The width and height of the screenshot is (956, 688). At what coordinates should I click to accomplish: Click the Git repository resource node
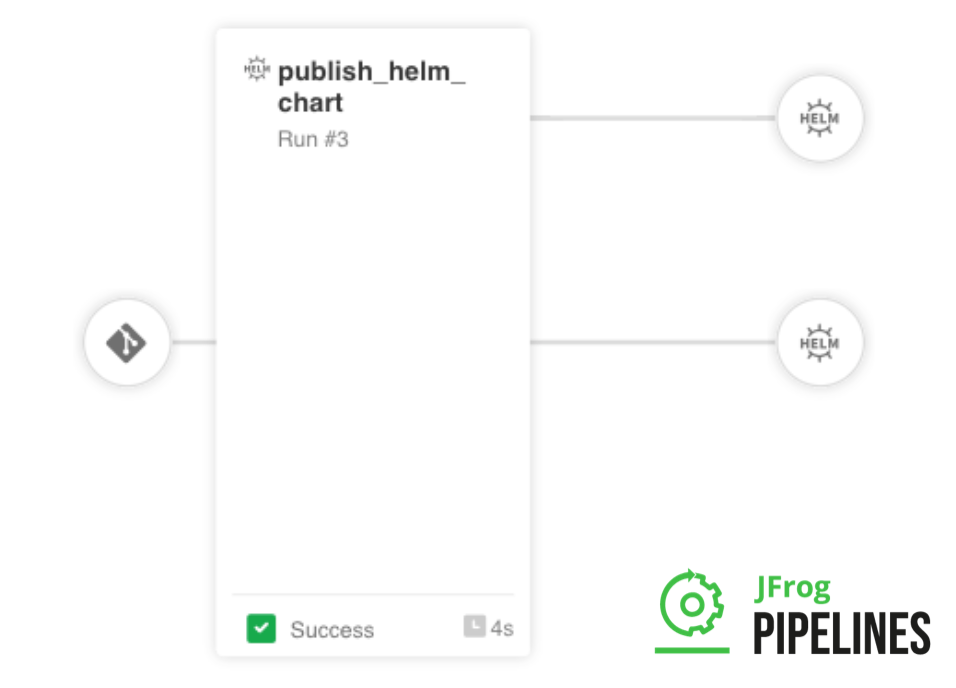coord(127,344)
